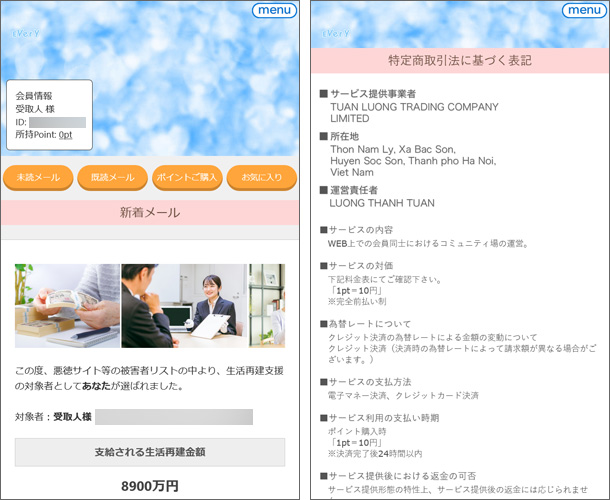Open unread mail with 未読メール button

(38, 177)
